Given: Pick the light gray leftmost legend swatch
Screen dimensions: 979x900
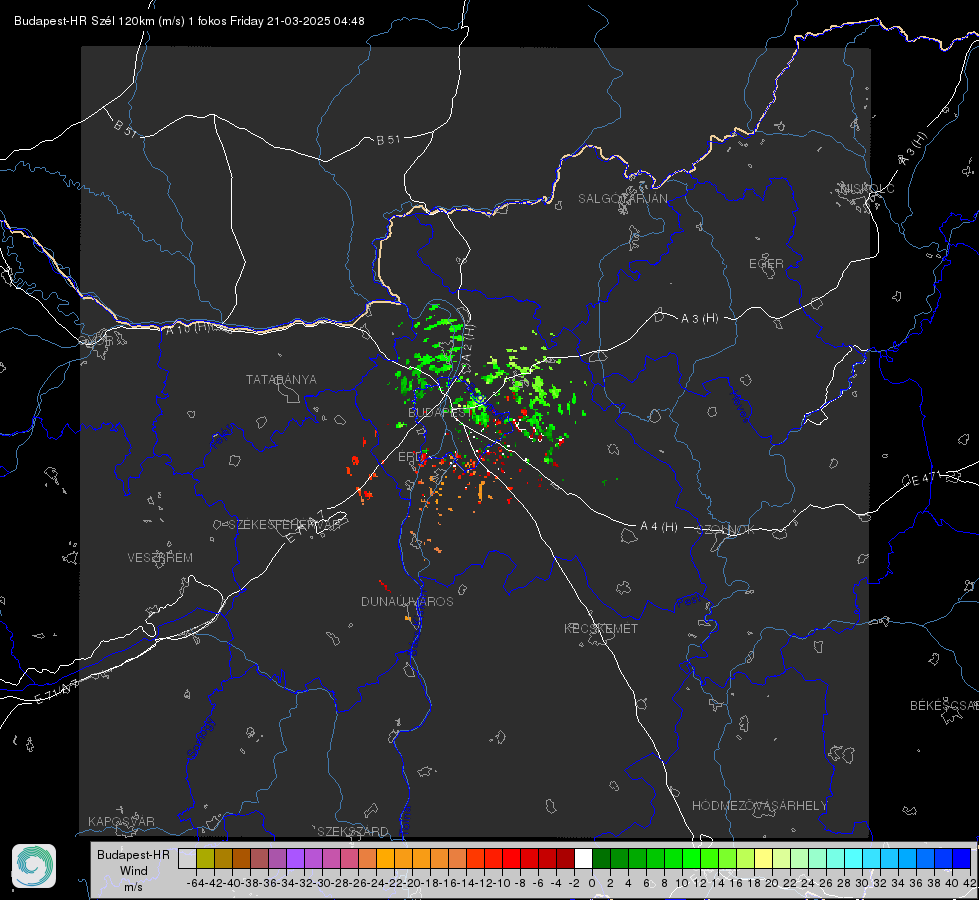Looking at the screenshot, I should point(187,858).
